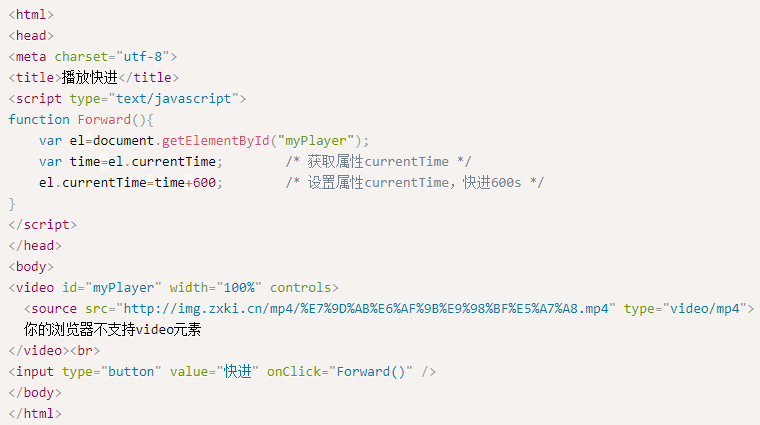Click the opening body tag

point(32,266)
